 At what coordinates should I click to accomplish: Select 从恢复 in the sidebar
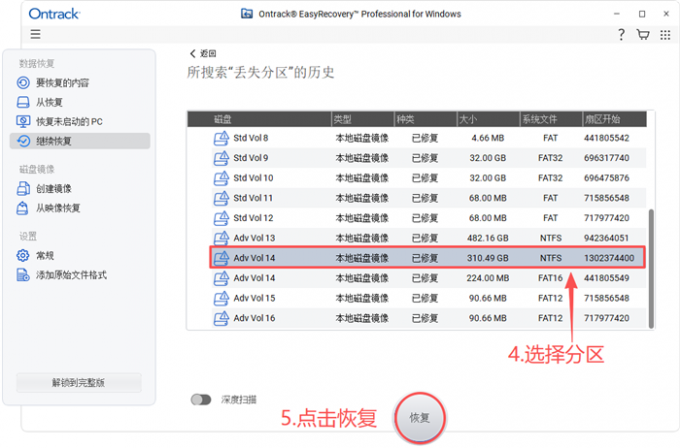tap(49, 102)
